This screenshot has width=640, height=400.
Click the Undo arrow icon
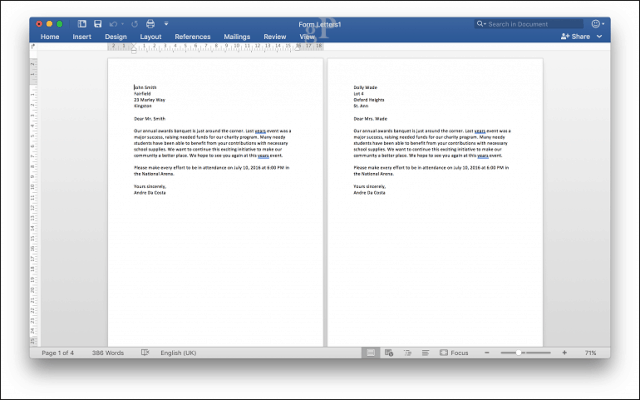(x=113, y=24)
